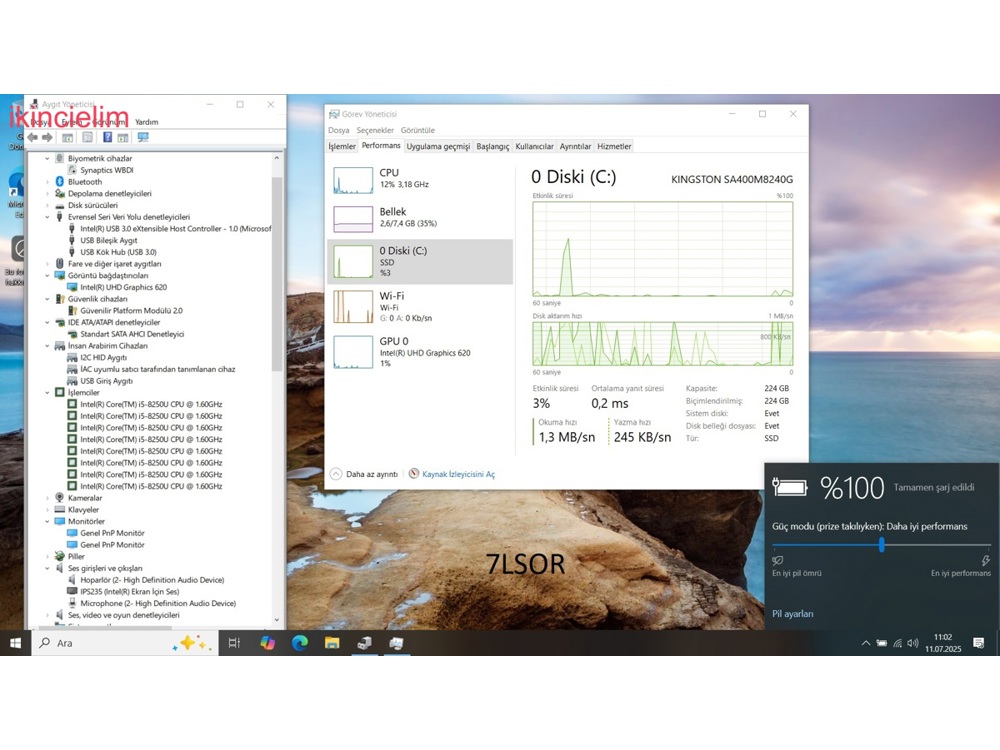Image resolution: width=1000 pixels, height=750 pixels.
Task: Click the Task Manager taskbar icon
Action: click(396, 643)
